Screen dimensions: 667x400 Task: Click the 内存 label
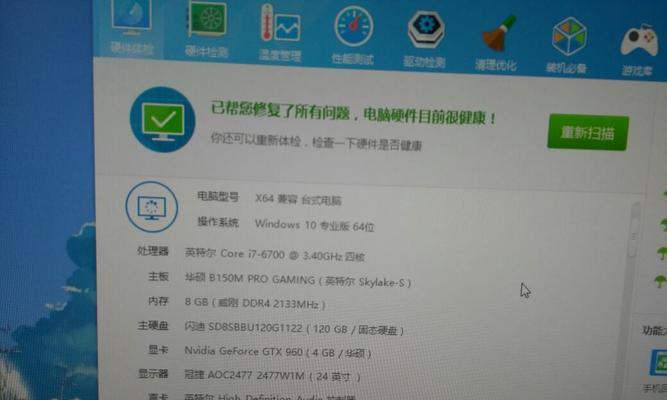point(158,301)
